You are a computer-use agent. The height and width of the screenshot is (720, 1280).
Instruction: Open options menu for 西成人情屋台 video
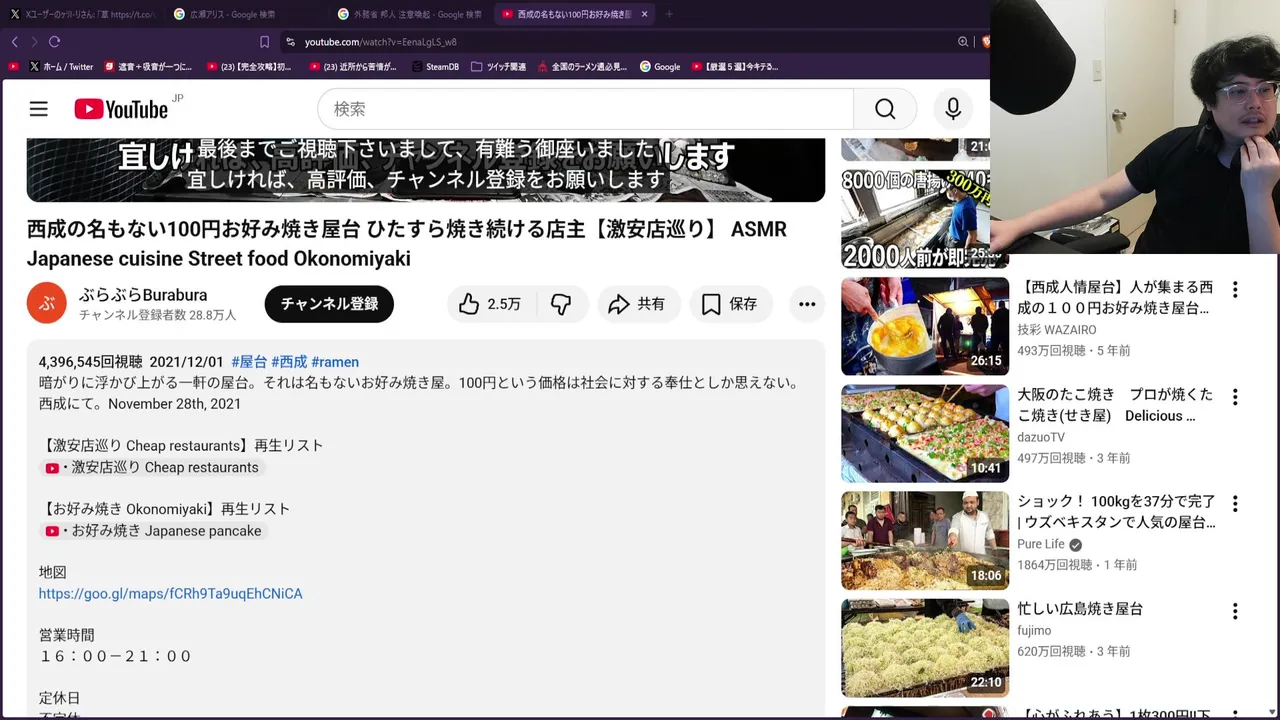click(1235, 290)
